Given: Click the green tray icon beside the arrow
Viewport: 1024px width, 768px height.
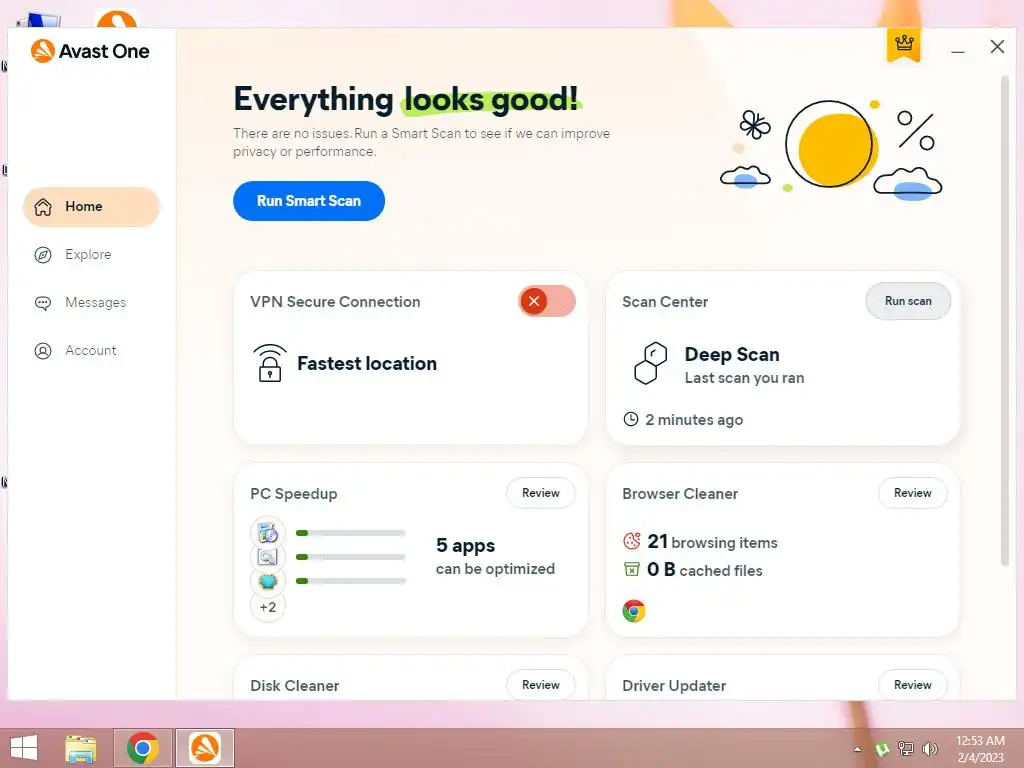Looking at the screenshot, I should (882, 749).
